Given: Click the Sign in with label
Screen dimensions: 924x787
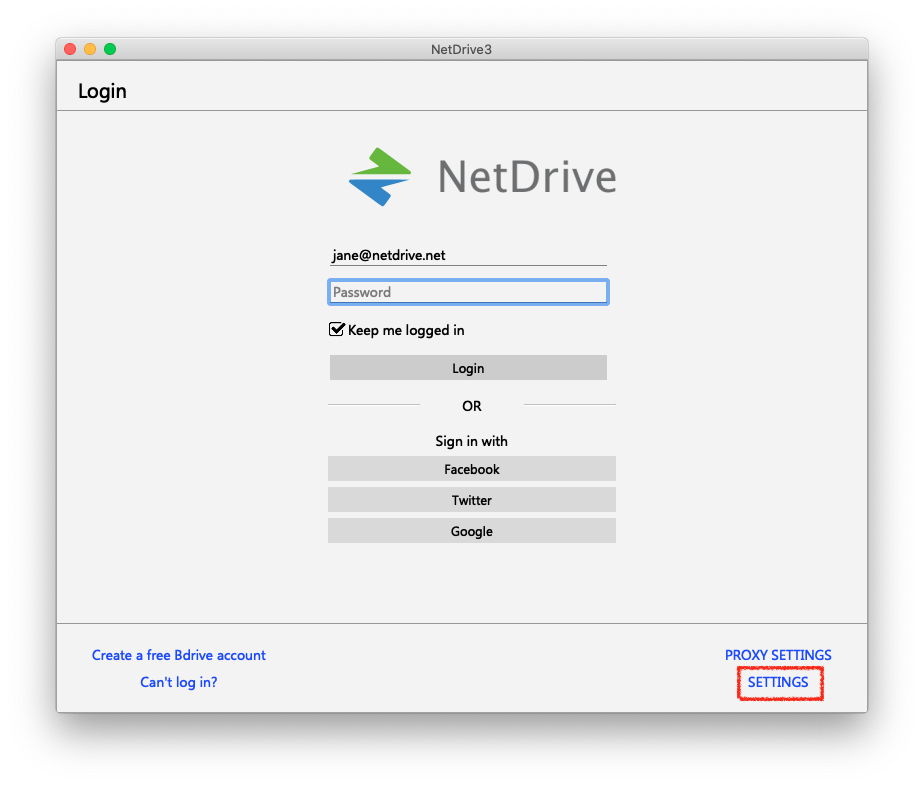Looking at the screenshot, I should pos(471,441).
